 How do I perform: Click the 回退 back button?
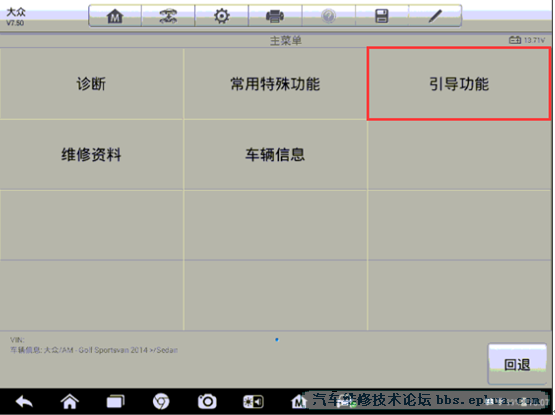point(517,364)
